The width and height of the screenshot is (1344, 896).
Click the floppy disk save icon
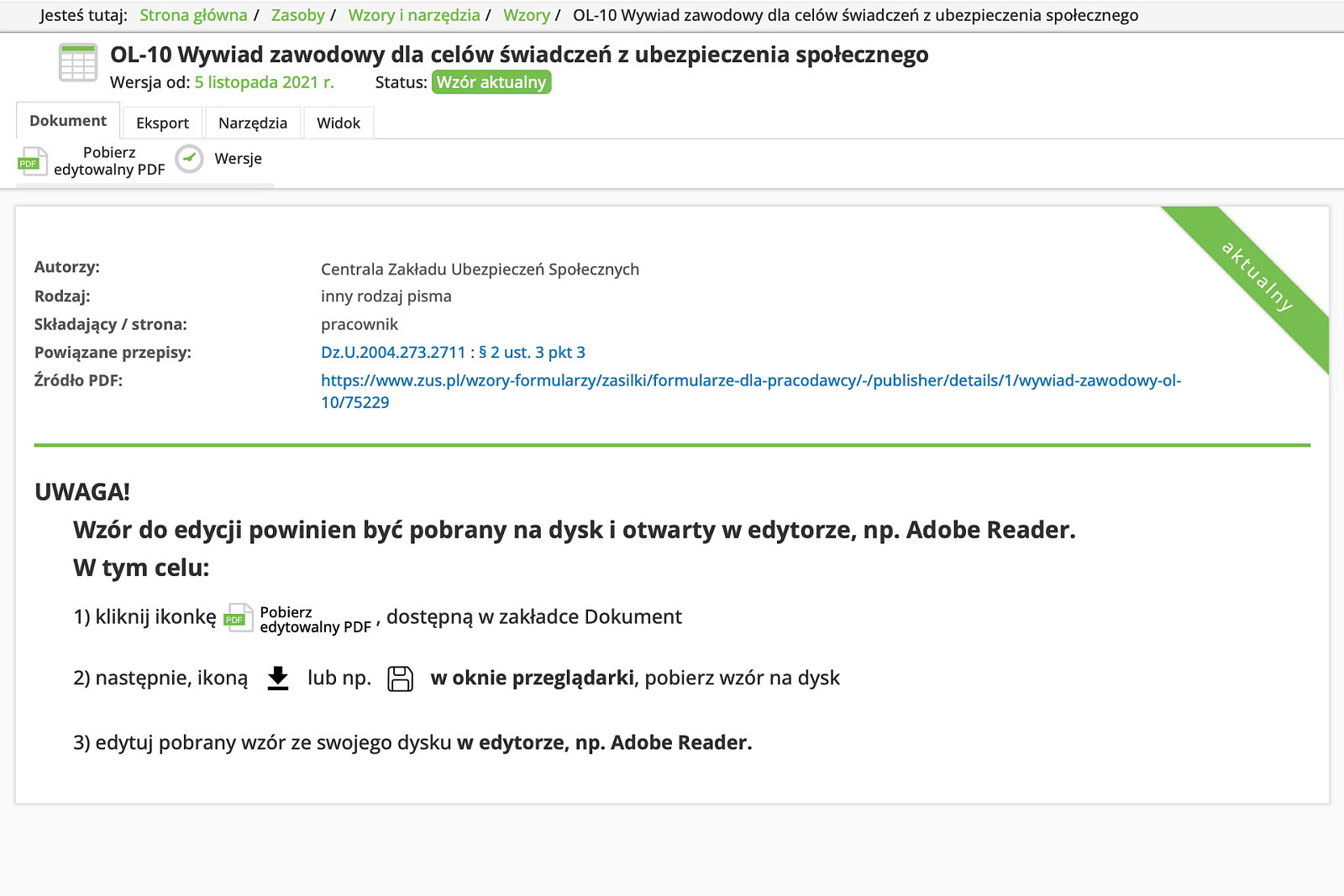pos(401,679)
